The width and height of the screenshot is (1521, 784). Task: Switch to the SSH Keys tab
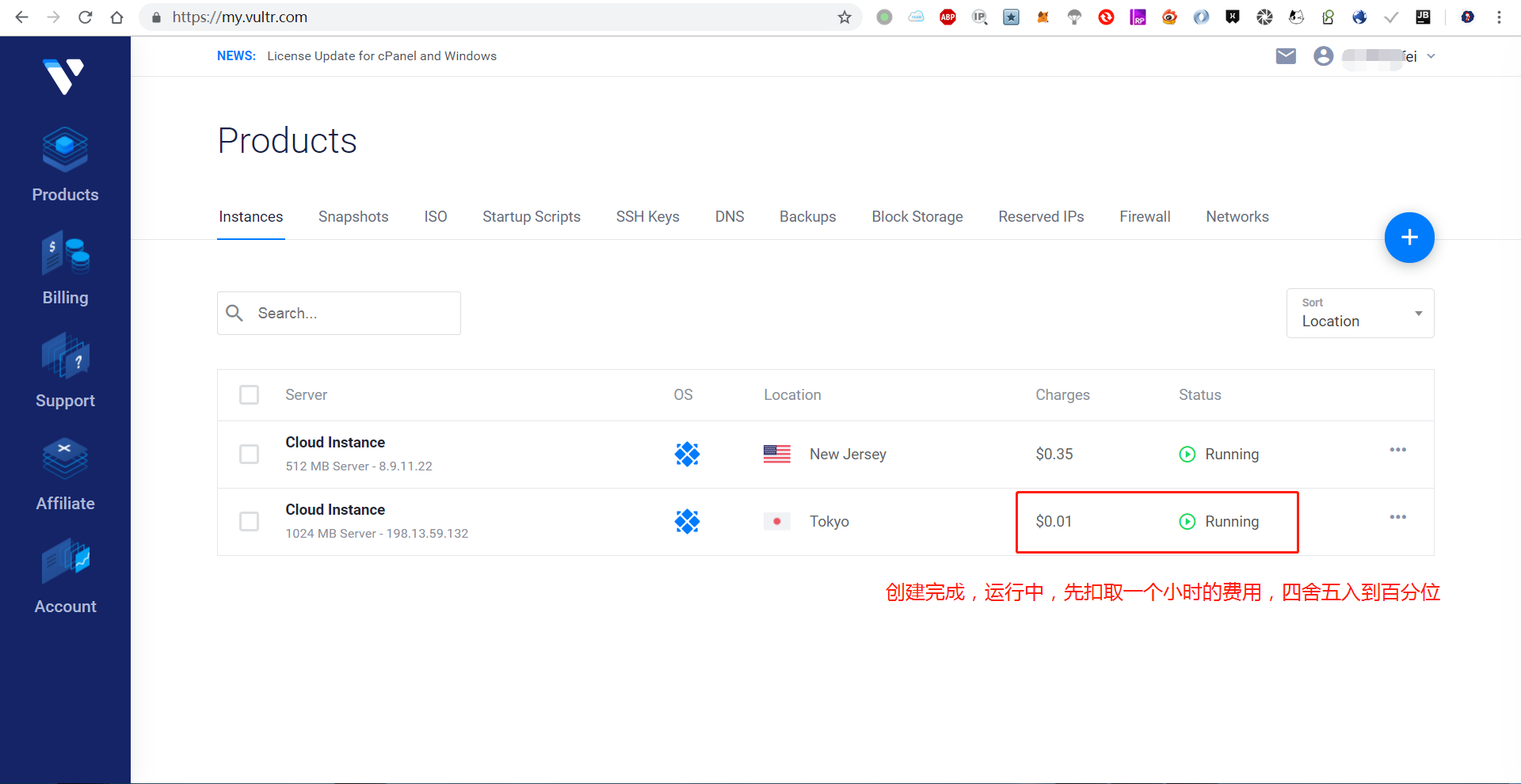[648, 217]
